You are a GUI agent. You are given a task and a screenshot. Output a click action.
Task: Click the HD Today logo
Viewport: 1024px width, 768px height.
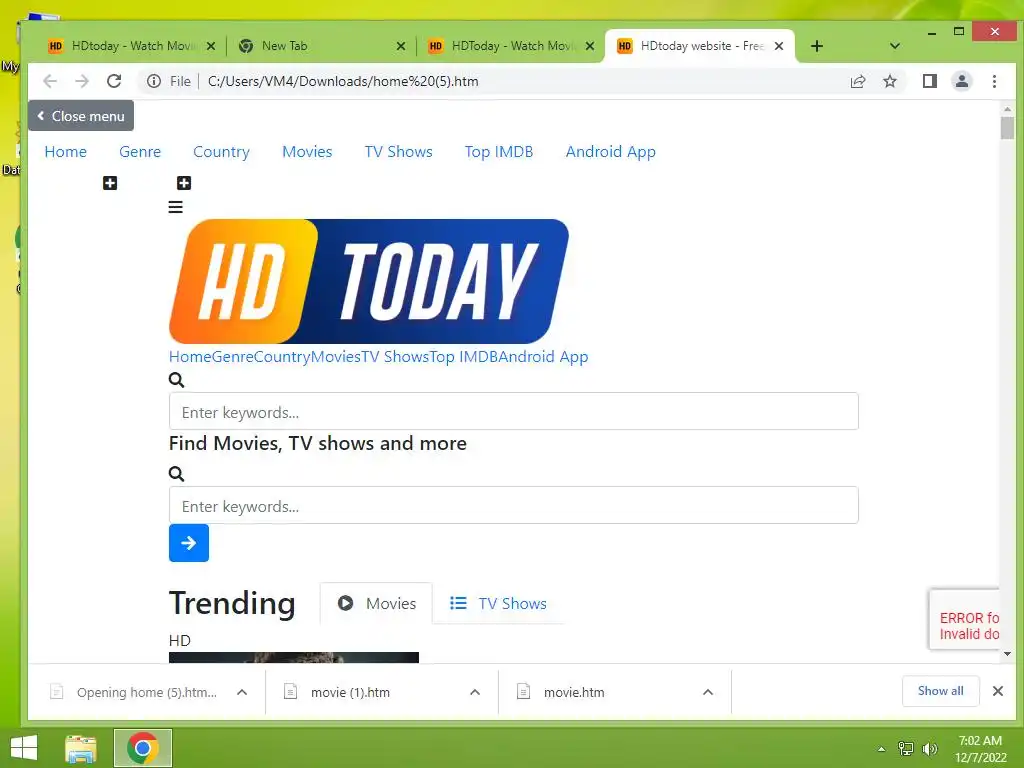(x=369, y=281)
